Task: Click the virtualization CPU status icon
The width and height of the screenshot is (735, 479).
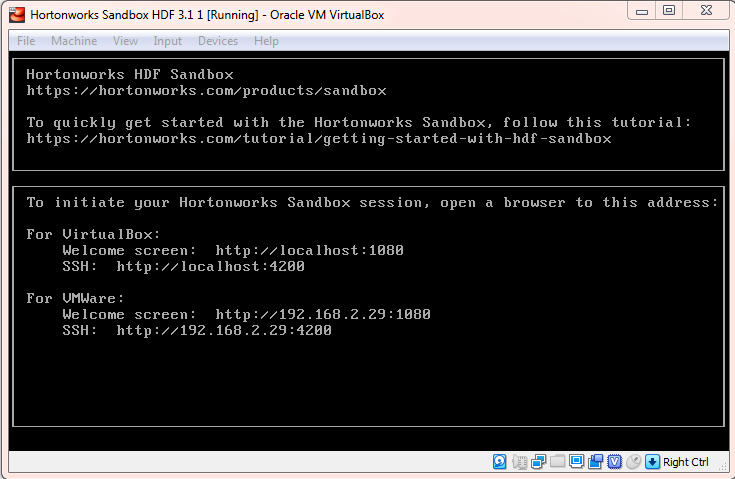Action: coord(615,462)
